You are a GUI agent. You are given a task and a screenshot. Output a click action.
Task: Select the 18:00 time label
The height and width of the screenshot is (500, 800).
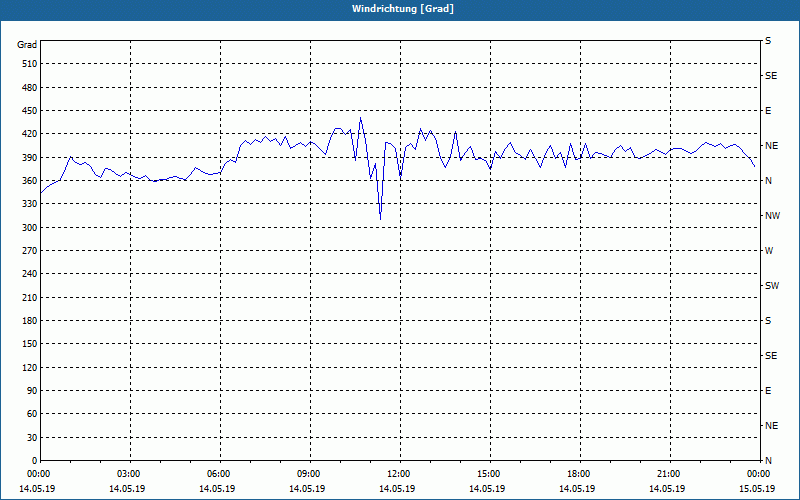tap(579, 474)
